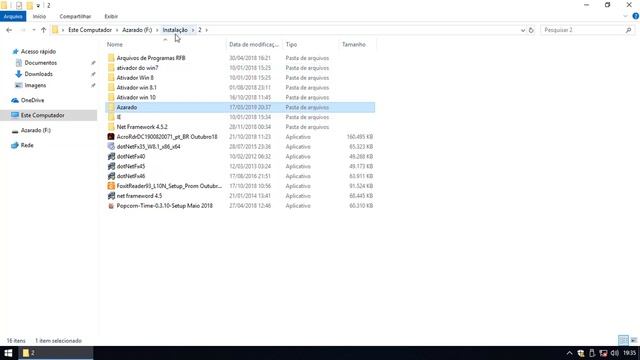Viewport: 640px width, 360px height.
Task: Click the search magnifier icon
Action: point(628,30)
